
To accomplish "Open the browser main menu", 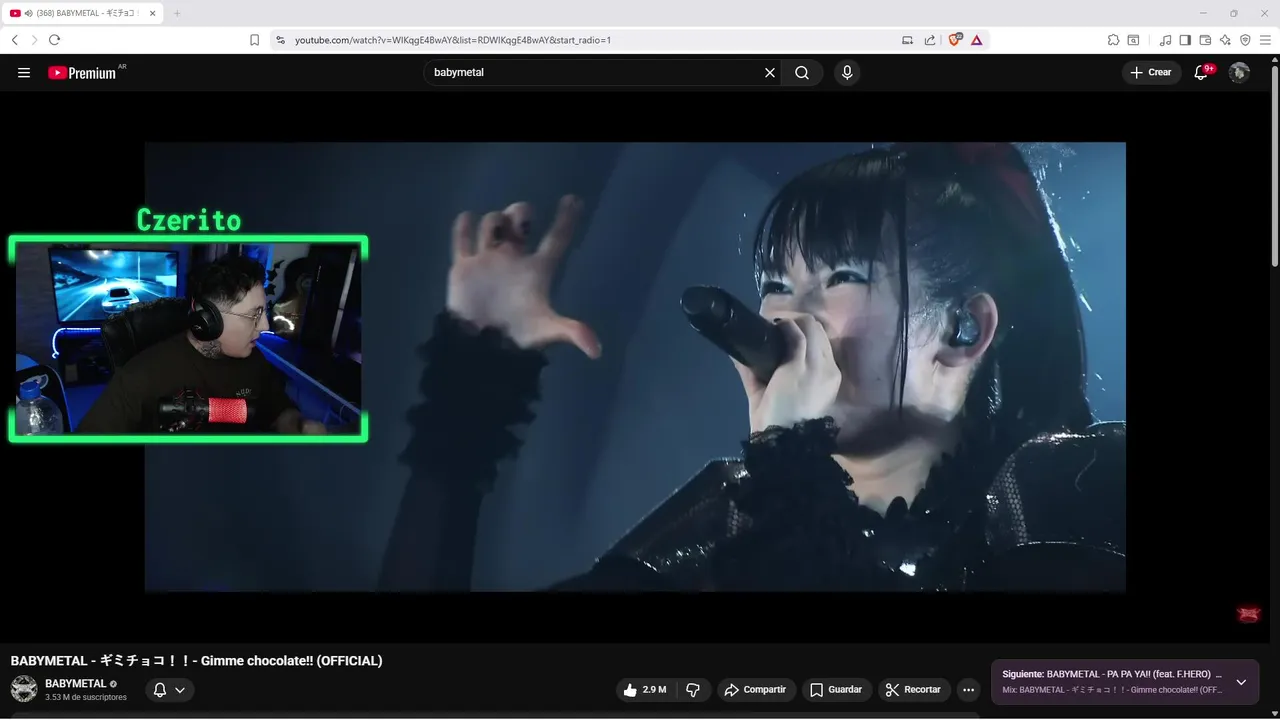I will click(1265, 40).
